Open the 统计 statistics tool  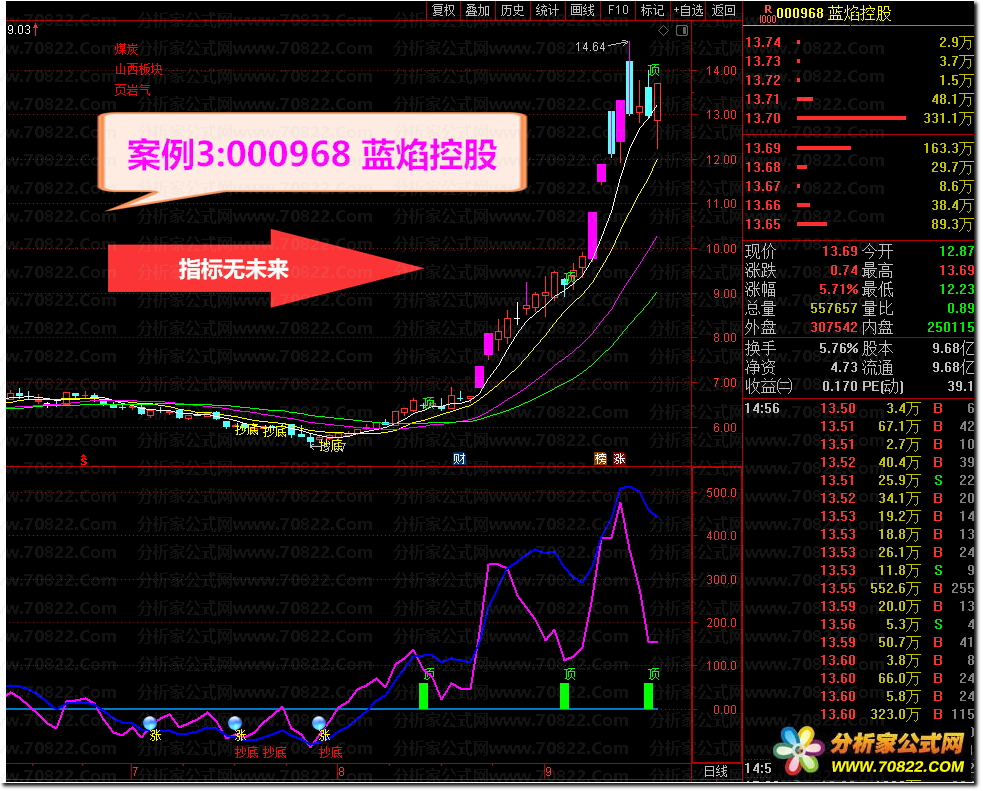(x=547, y=10)
